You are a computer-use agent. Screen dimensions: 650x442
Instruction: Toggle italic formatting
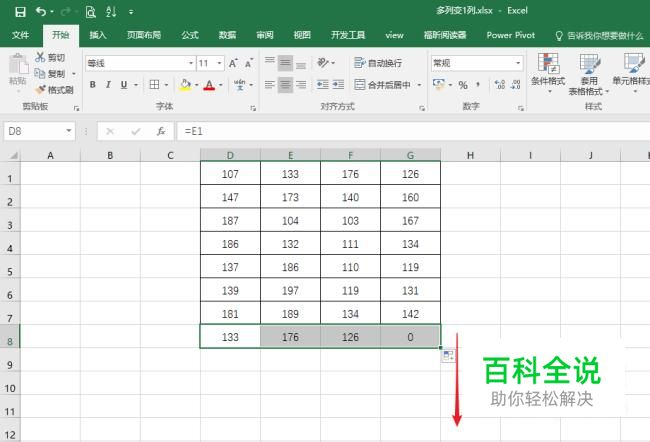click(x=108, y=85)
